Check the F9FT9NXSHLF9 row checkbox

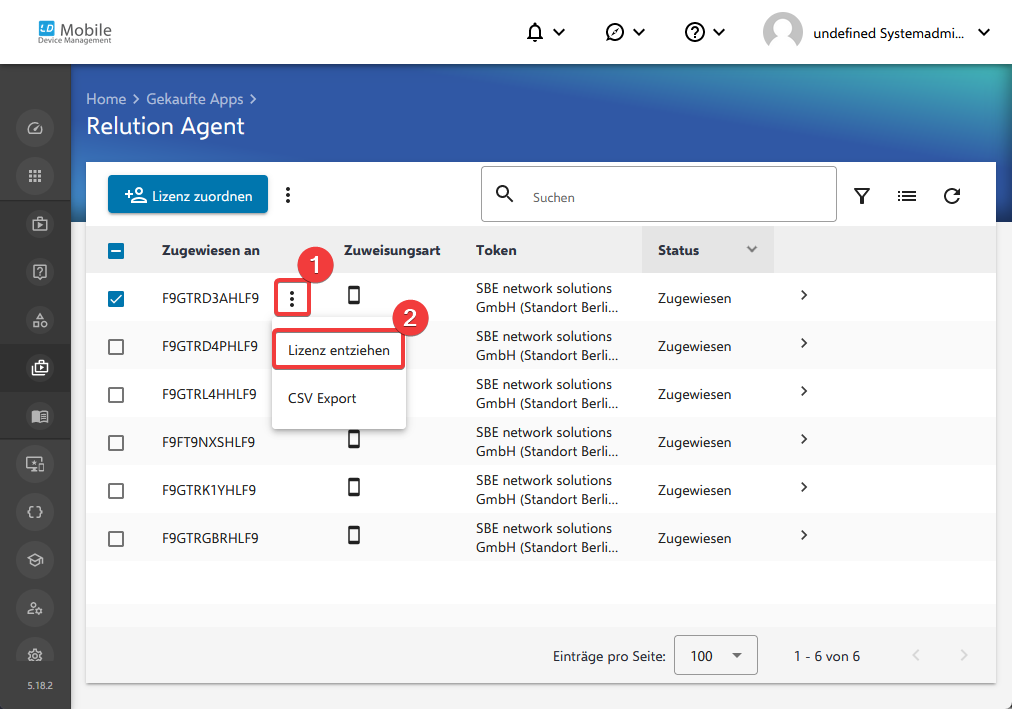[116, 443]
